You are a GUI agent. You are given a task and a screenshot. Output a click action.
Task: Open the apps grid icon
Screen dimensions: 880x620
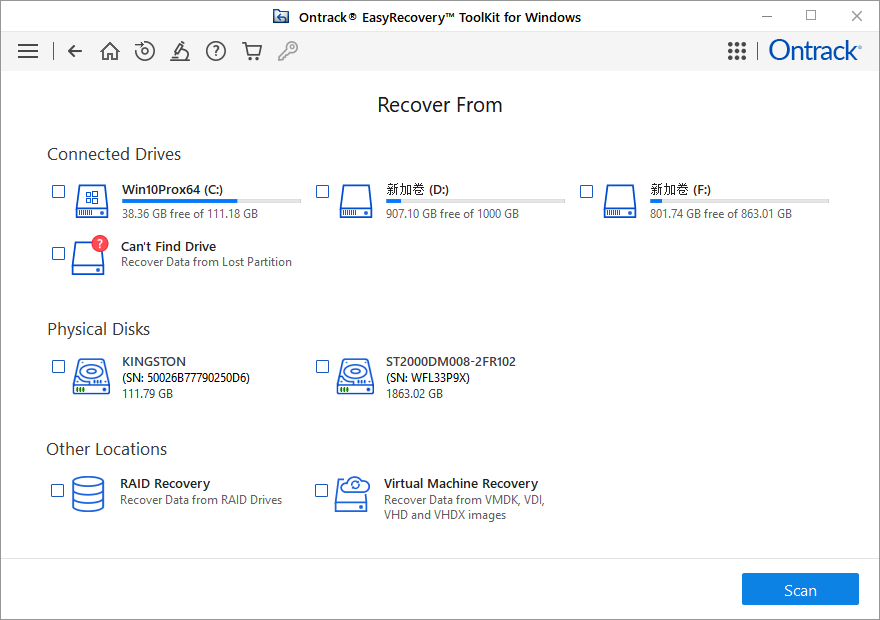click(x=737, y=51)
